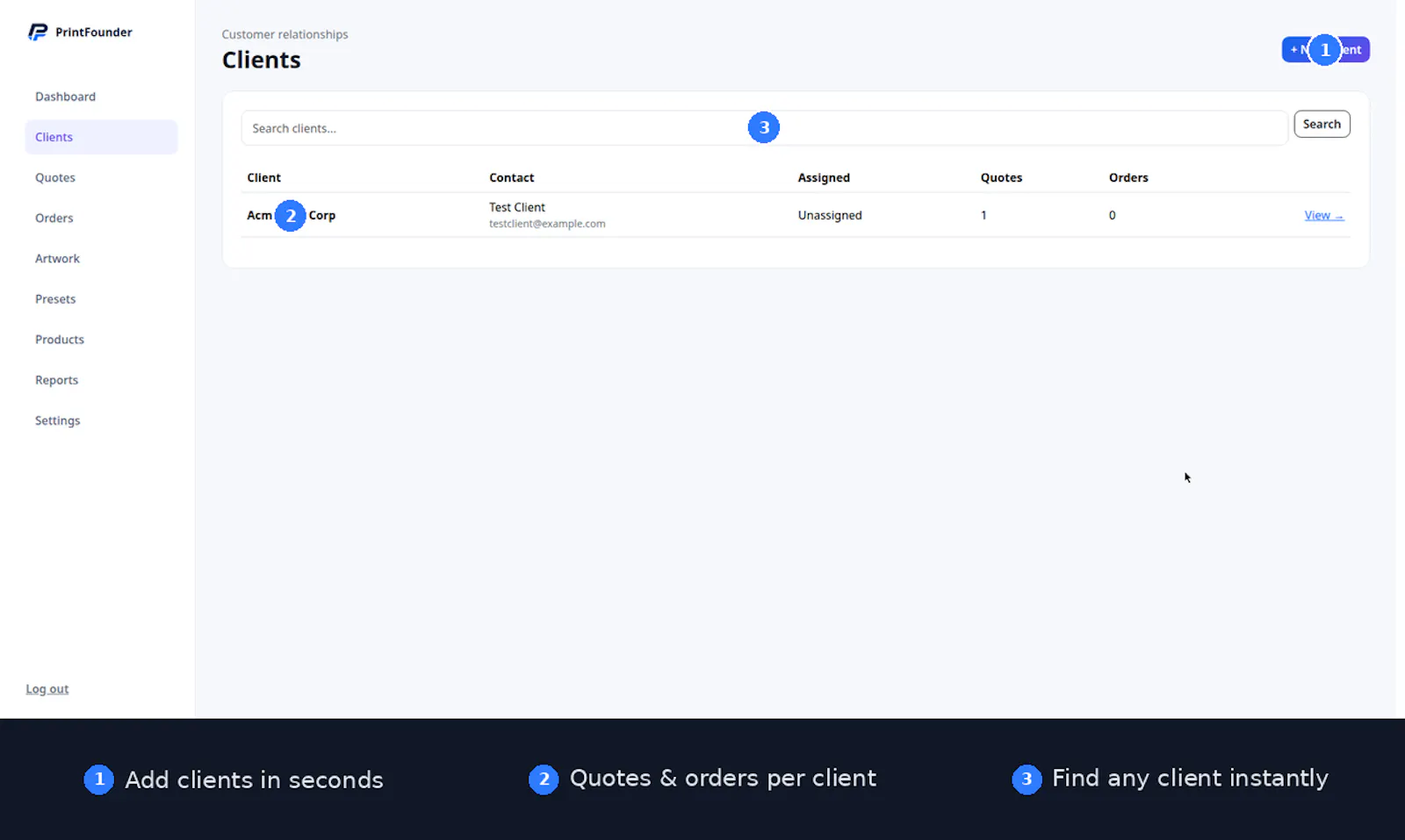Click the Client column header

point(263,177)
